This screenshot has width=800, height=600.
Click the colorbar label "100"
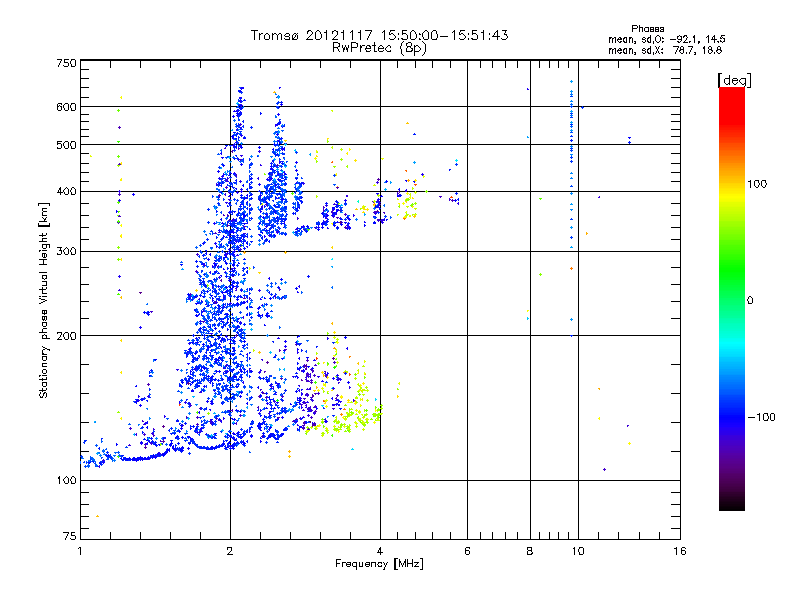757,184
